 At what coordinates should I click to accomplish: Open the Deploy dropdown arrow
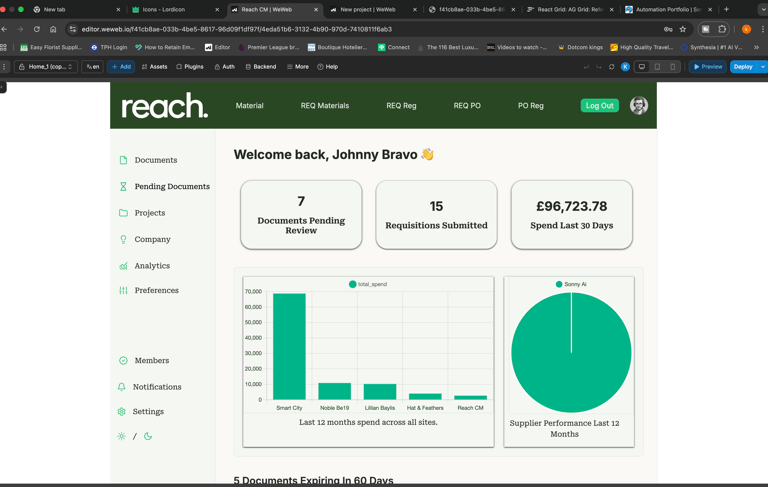pos(763,67)
